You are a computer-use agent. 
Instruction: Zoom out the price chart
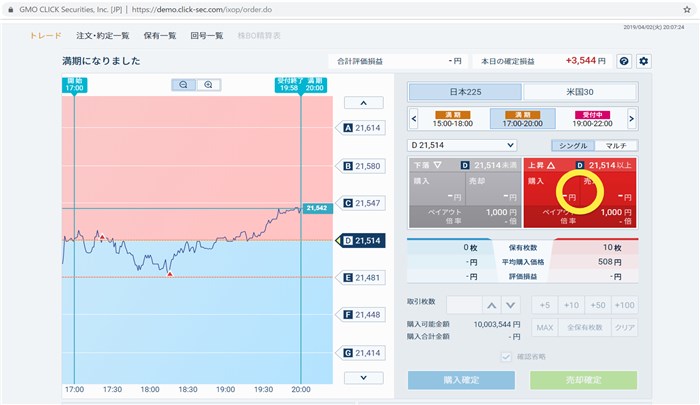pyautogui.click(x=184, y=85)
